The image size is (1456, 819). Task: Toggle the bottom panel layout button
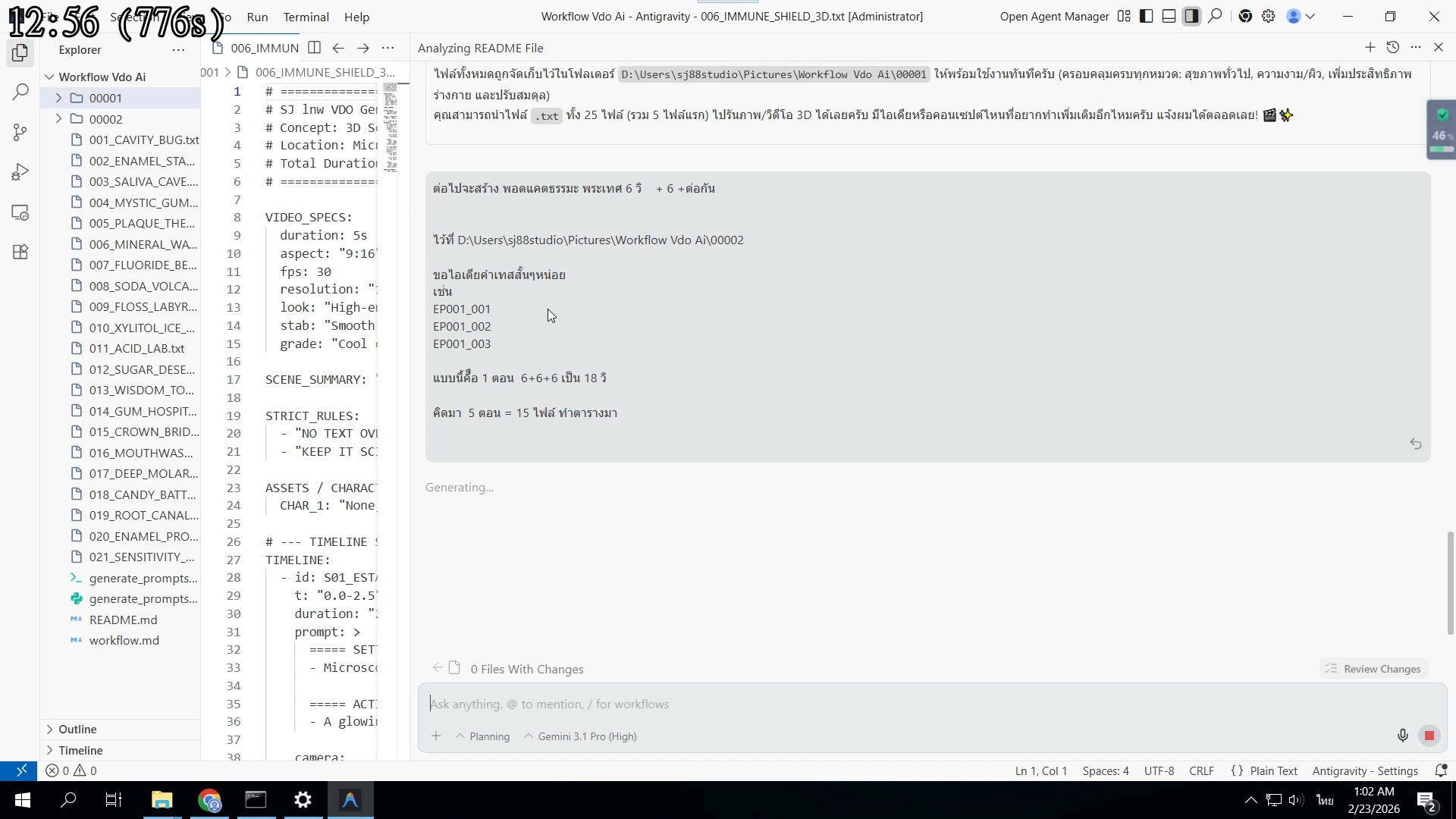(1169, 16)
